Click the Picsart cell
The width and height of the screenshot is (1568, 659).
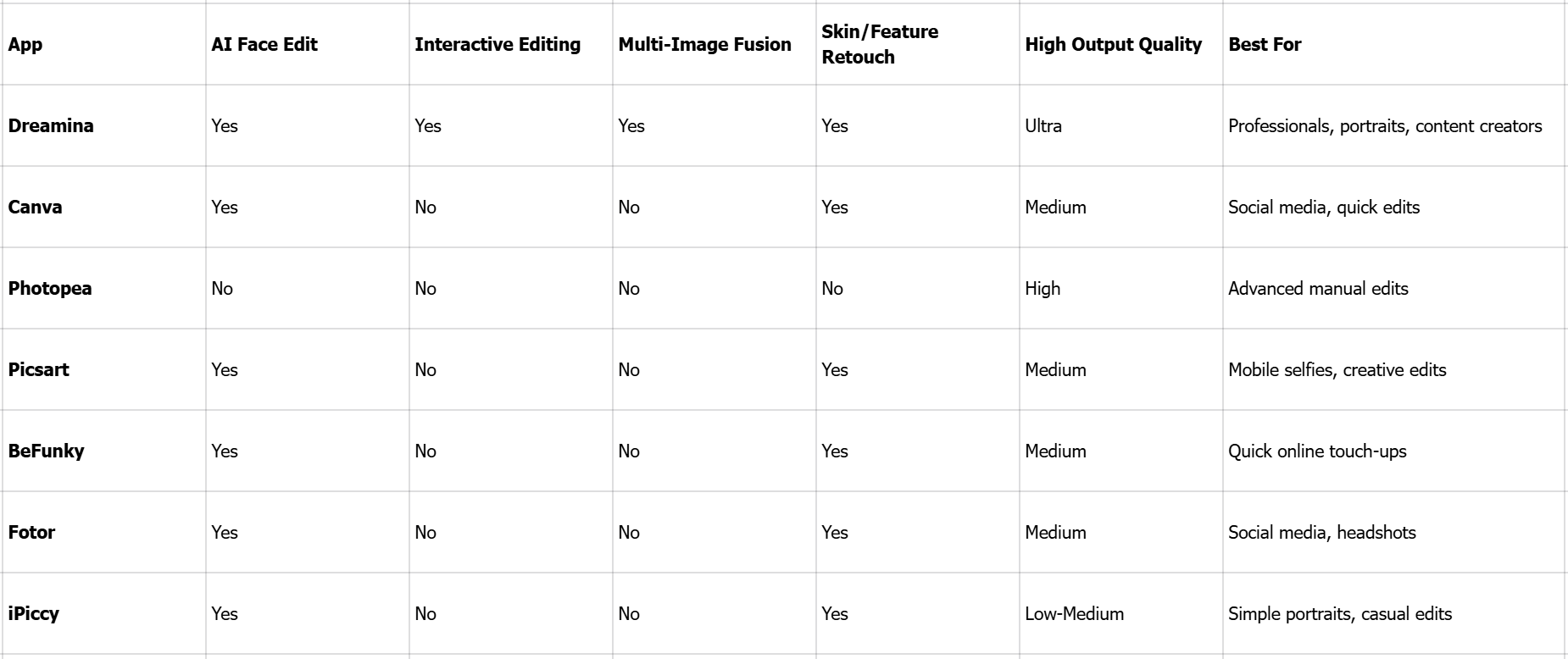click(x=39, y=370)
